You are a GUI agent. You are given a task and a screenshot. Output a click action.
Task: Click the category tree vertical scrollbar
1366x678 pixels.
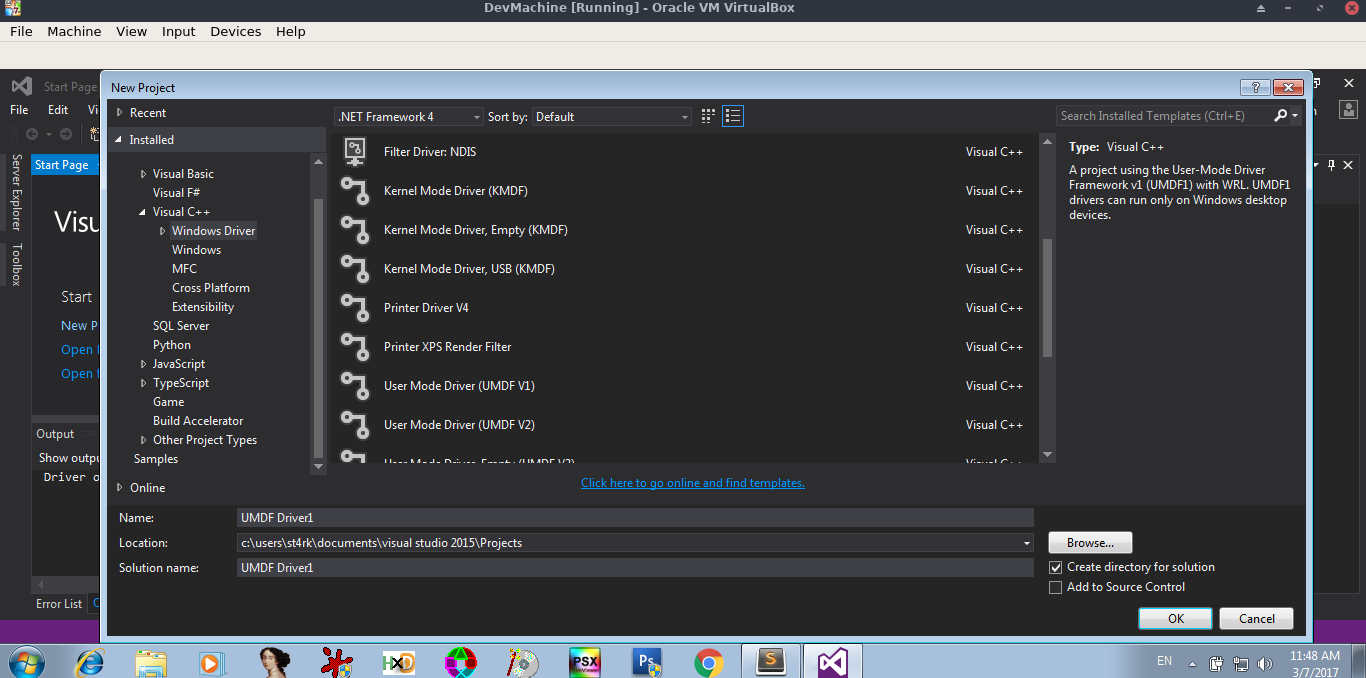[x=319, y=326]
